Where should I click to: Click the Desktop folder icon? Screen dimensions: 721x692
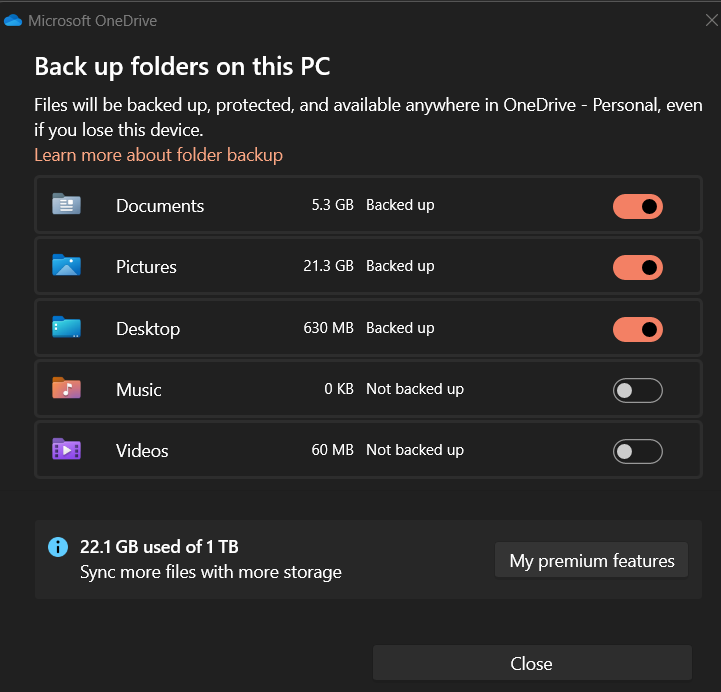[66, 327]
